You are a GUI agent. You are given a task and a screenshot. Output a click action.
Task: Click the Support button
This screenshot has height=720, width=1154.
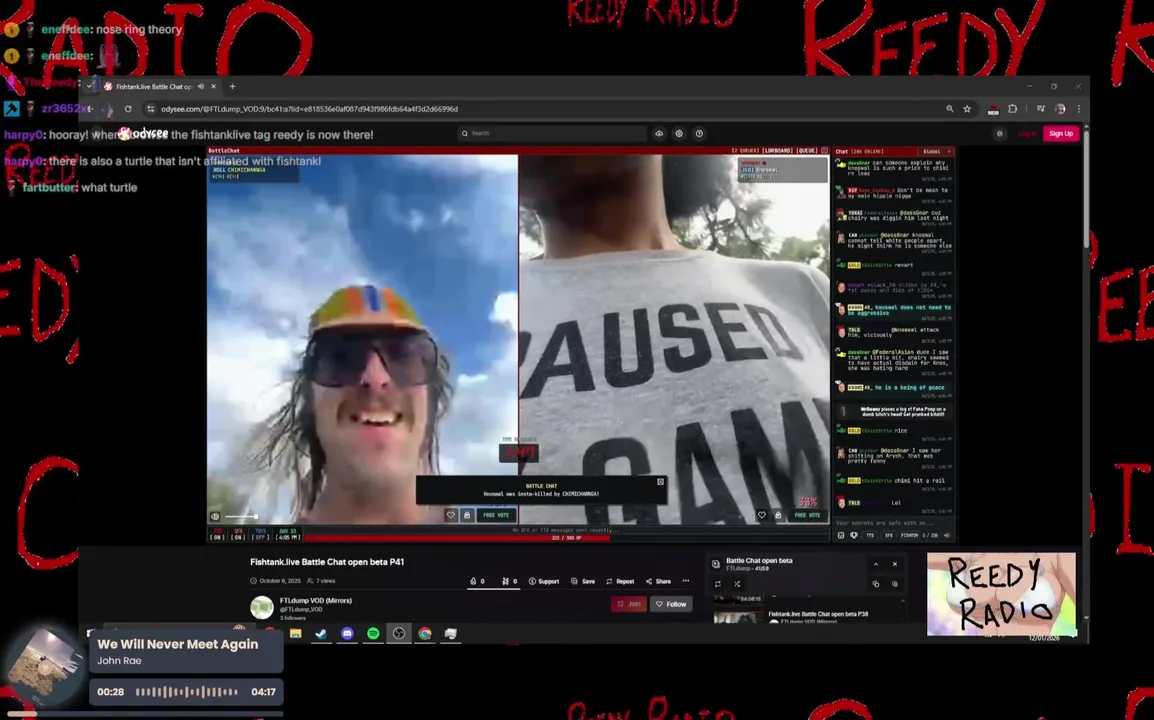point(544,581)
